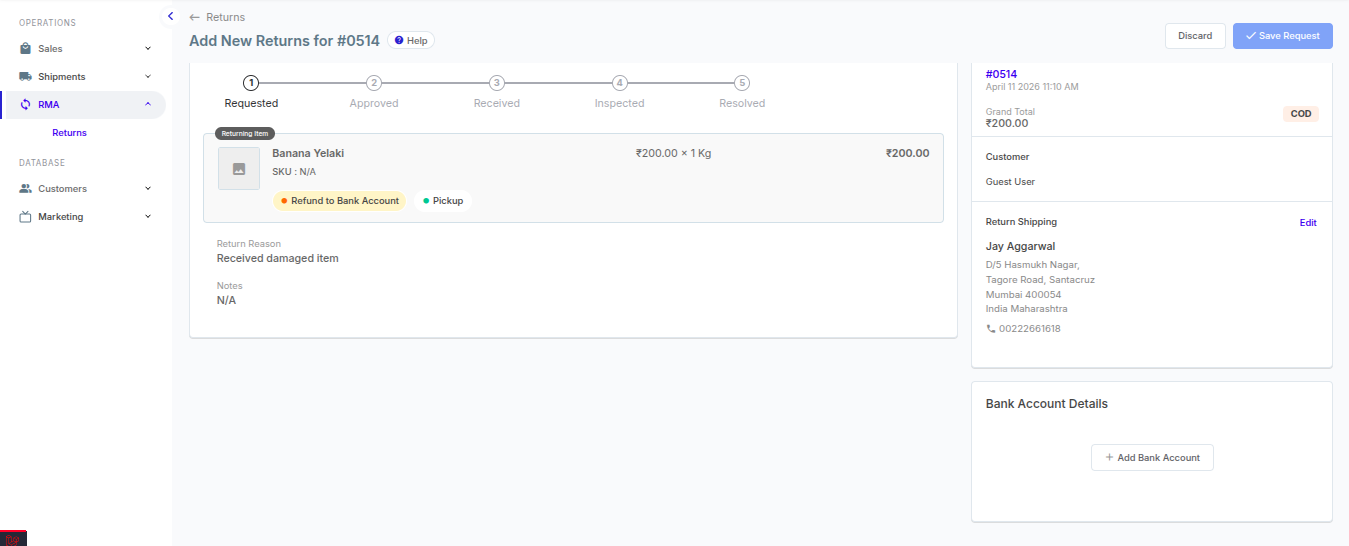This screenshot has height=546, width=1349.
Task: Click the Bank Account Details heading
Action: point(1047,404)
